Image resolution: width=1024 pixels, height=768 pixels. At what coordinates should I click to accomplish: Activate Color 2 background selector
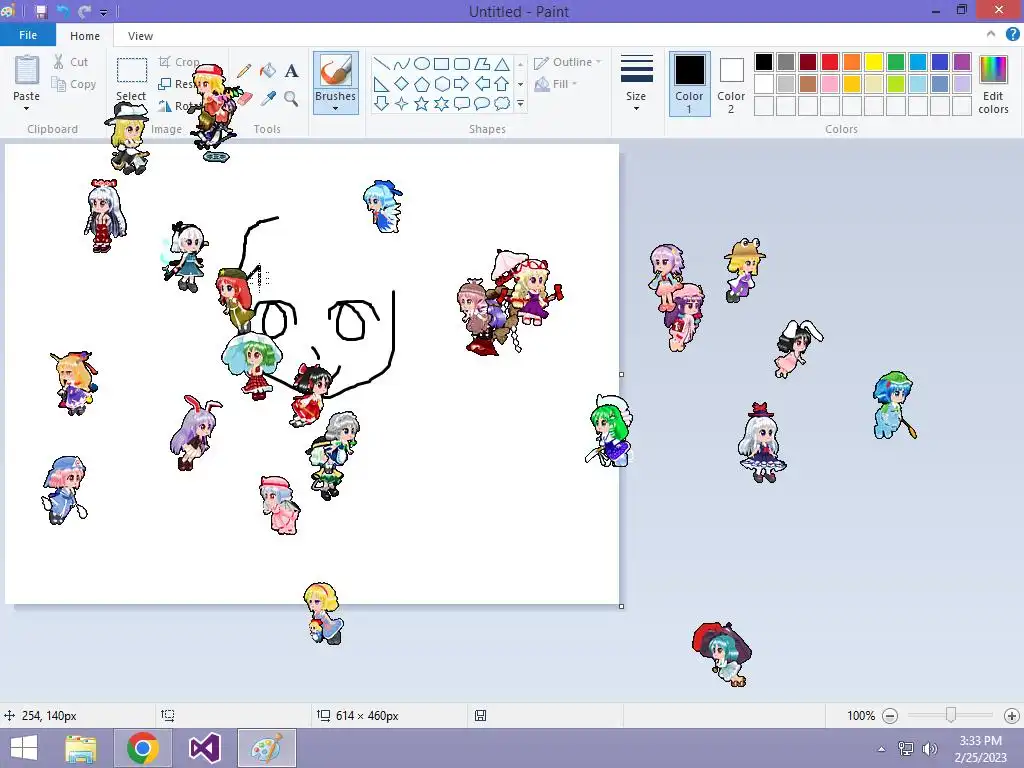[x=731, y=84]
